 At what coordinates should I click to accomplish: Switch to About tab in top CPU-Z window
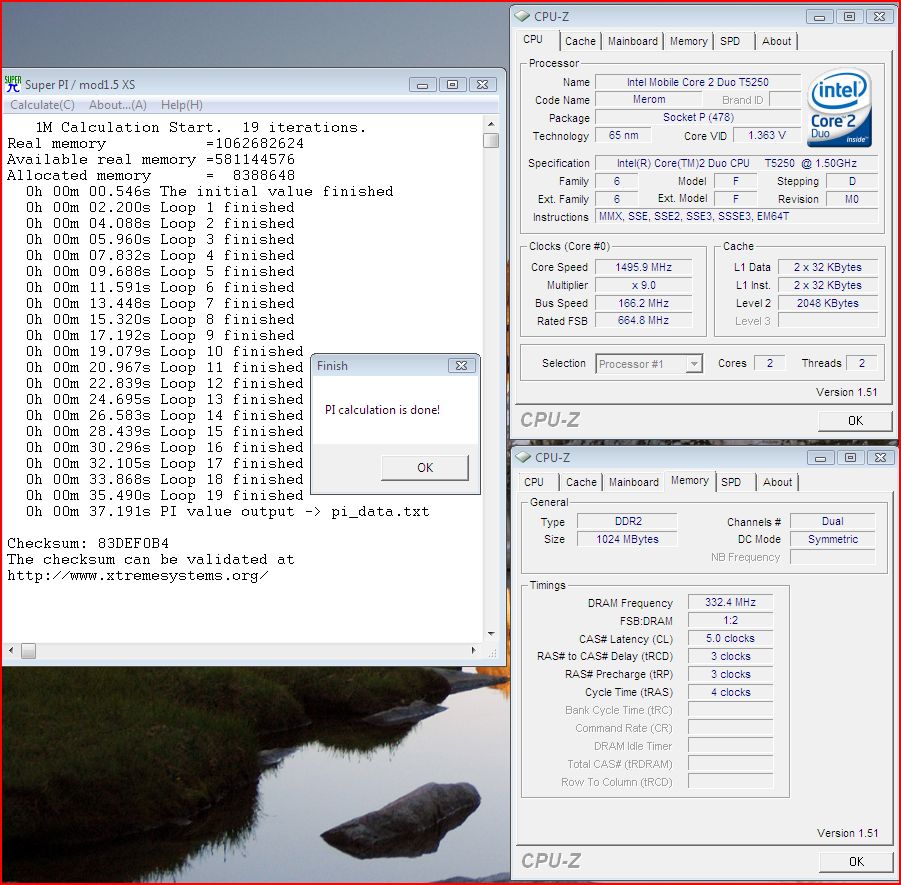point(776,41)
